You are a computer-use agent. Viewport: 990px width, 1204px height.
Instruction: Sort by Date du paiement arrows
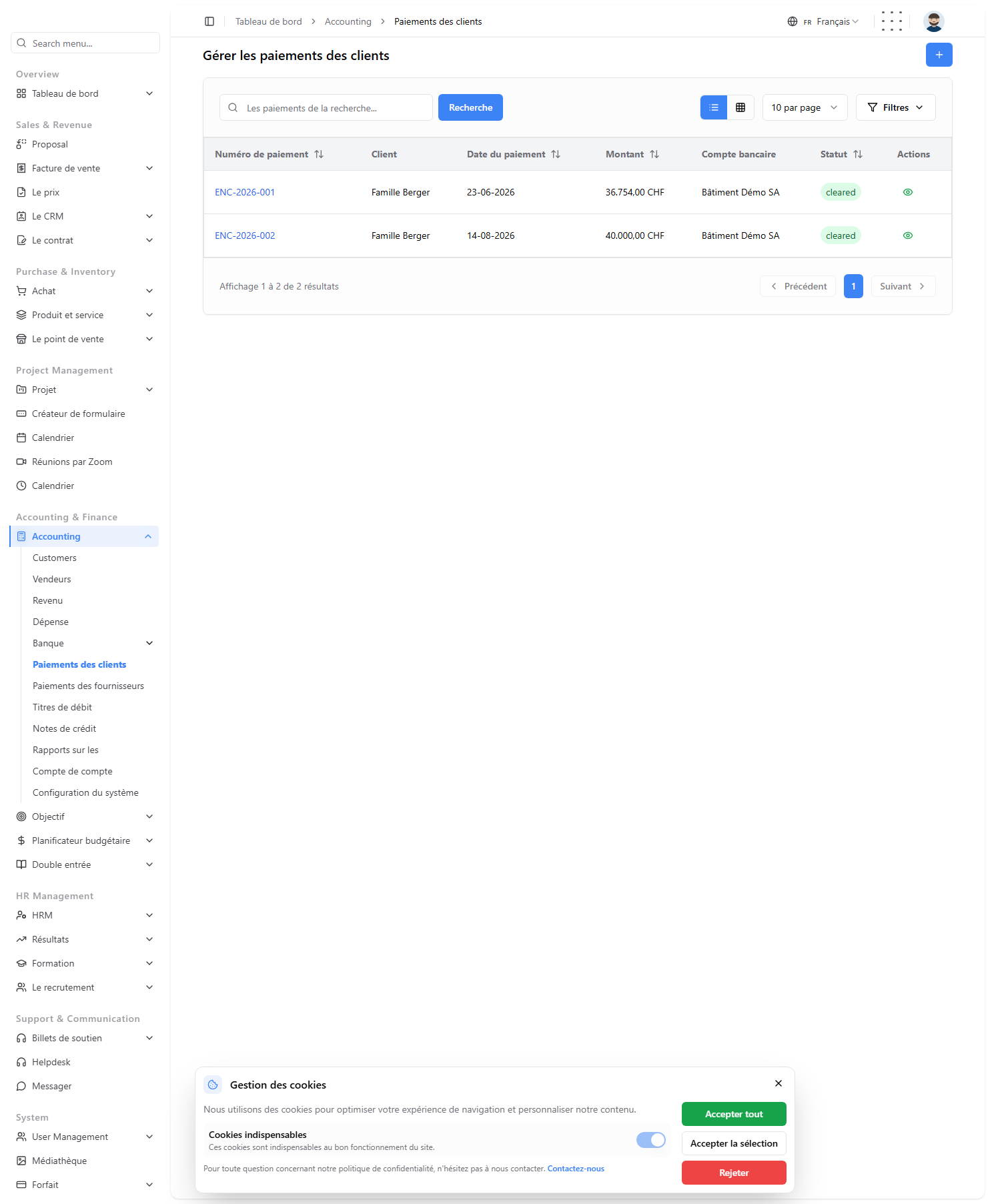click(x=556, y=154)
